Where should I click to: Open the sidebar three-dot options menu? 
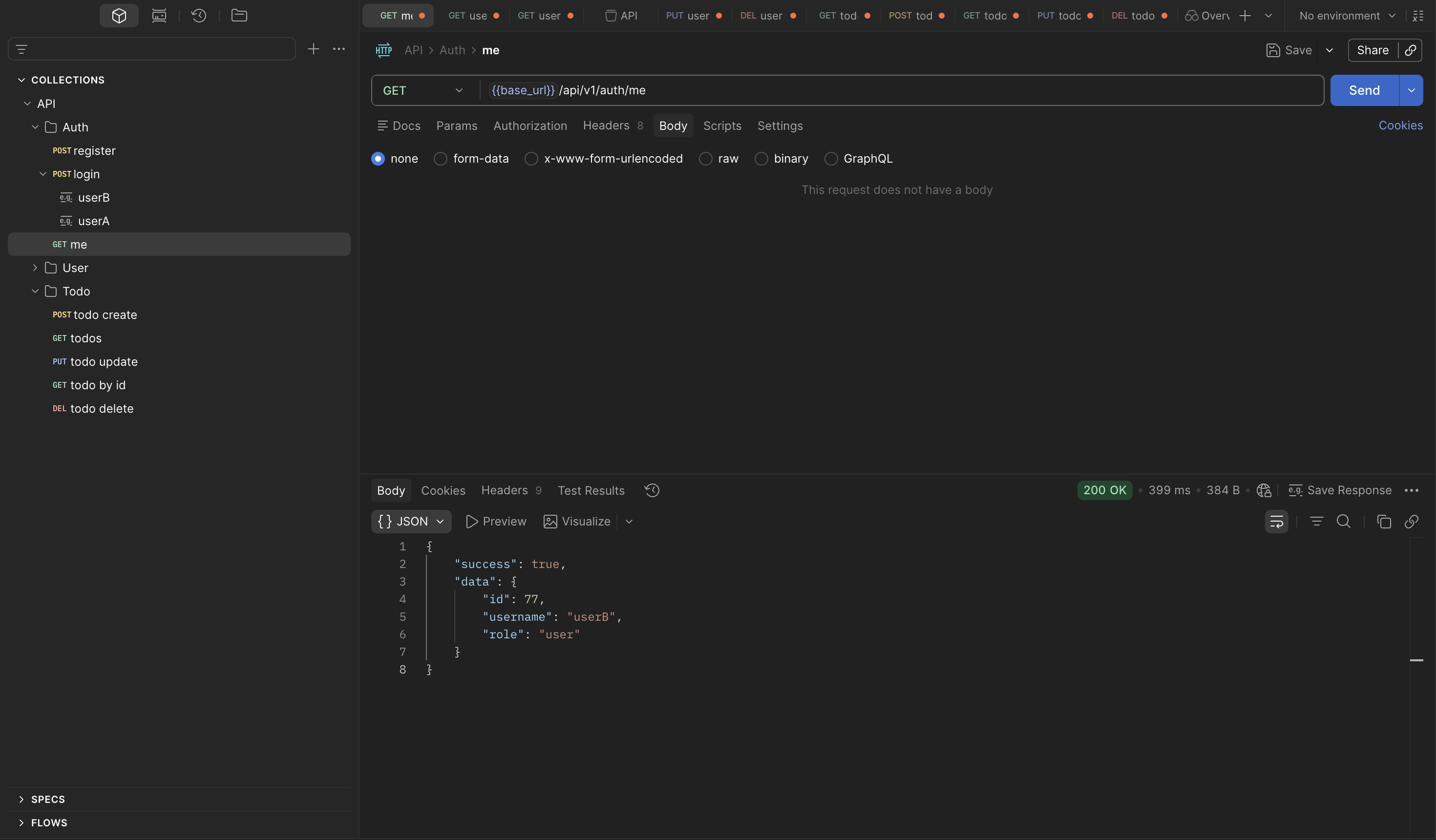[339, 49]
